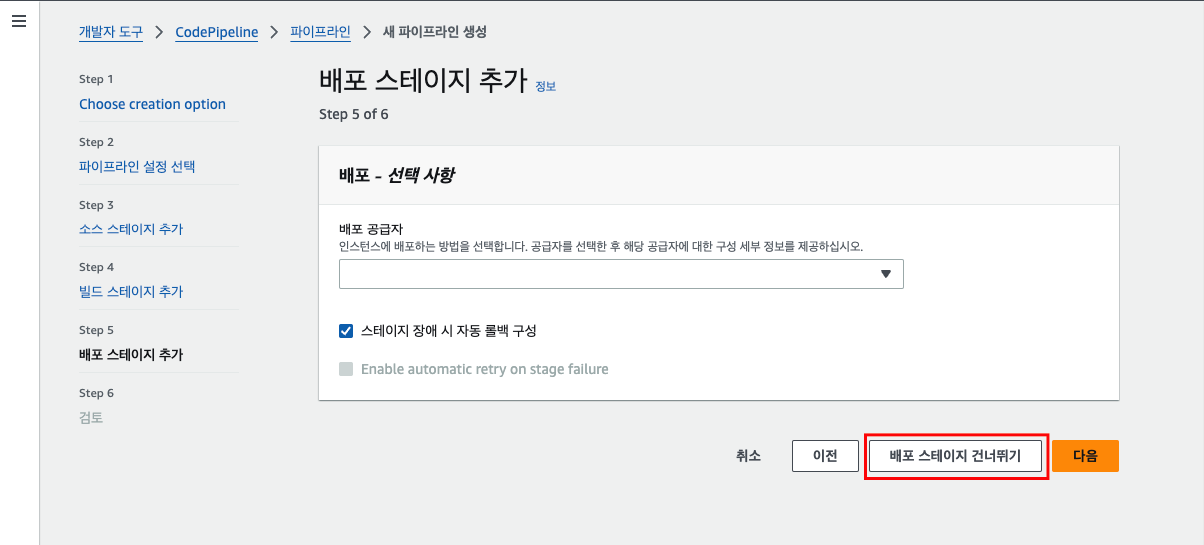Click 새 파이프라인 생성 breadcrumb text
This screenshot has height=545, width=1204.
[435, 32]
